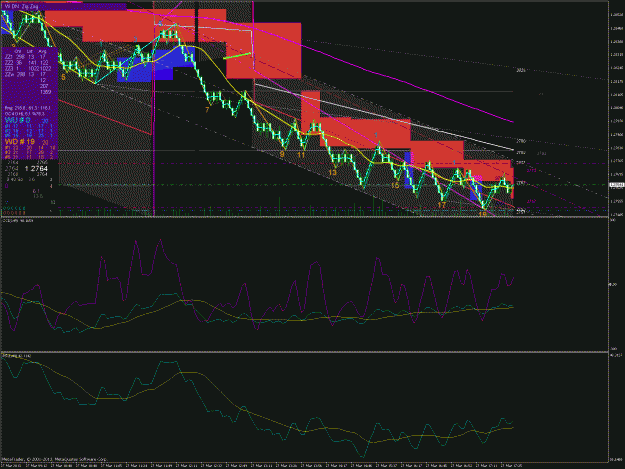Select the short green trend line segment
Image resolution: width=625 pixels, height=469 pixels.
point(237,56)
